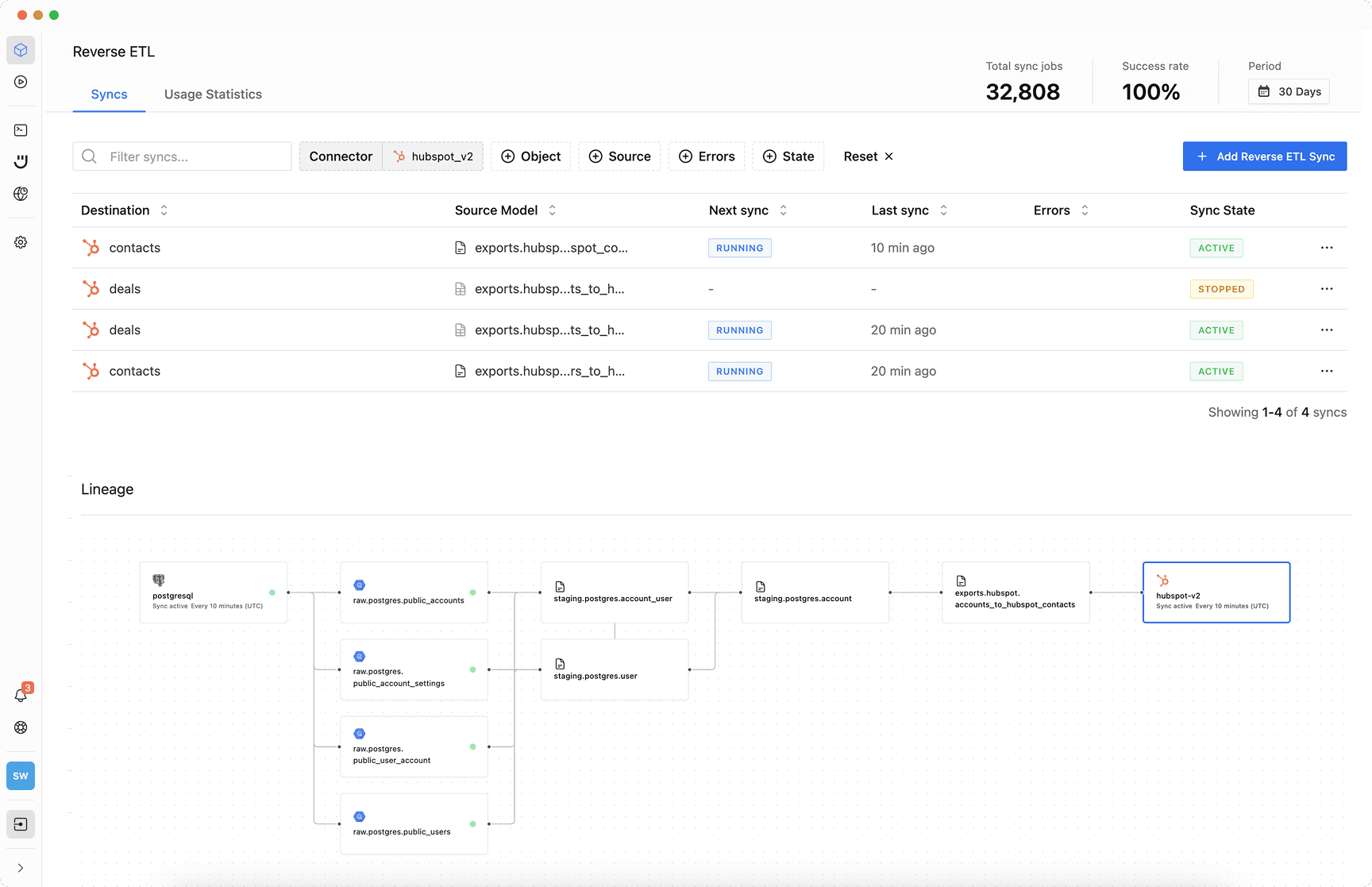Open the play-circle icon in the sidebar
The image size is (1372, 887).
21,82
